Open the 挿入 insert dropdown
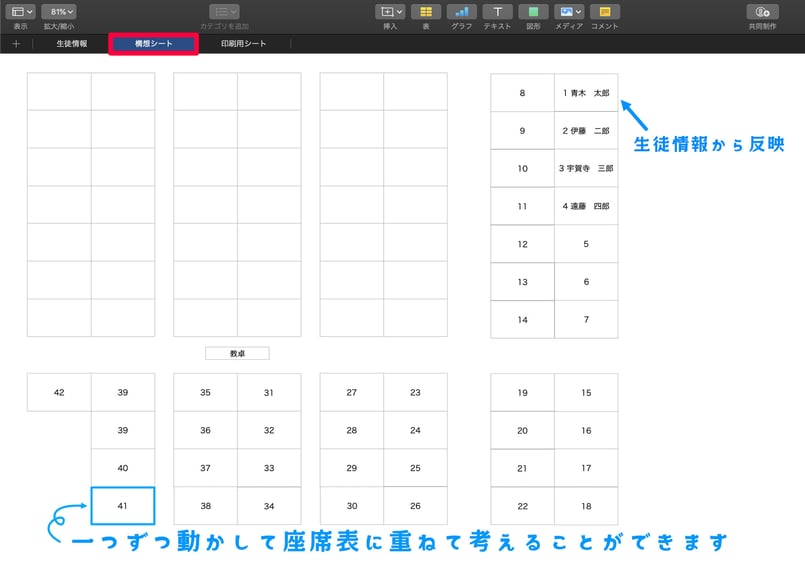 coord(390,12)
